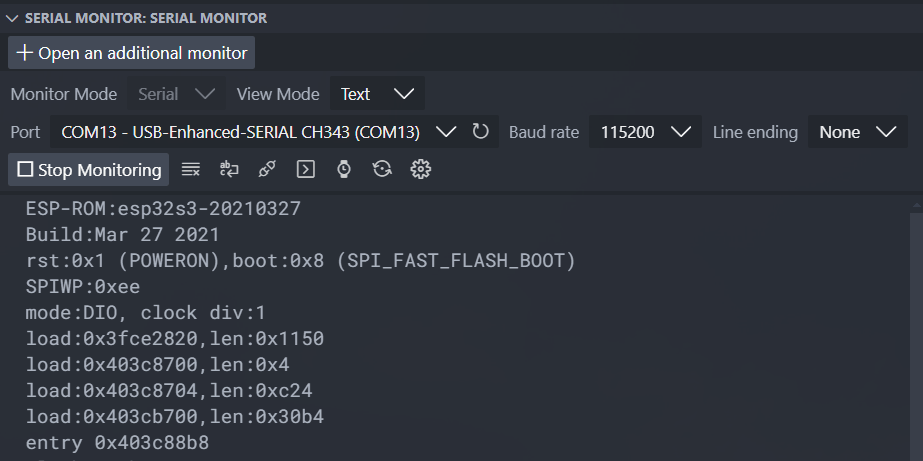Click the Stop Monitoring square icon
Screen dimensions: 923x461
(25, 170)
